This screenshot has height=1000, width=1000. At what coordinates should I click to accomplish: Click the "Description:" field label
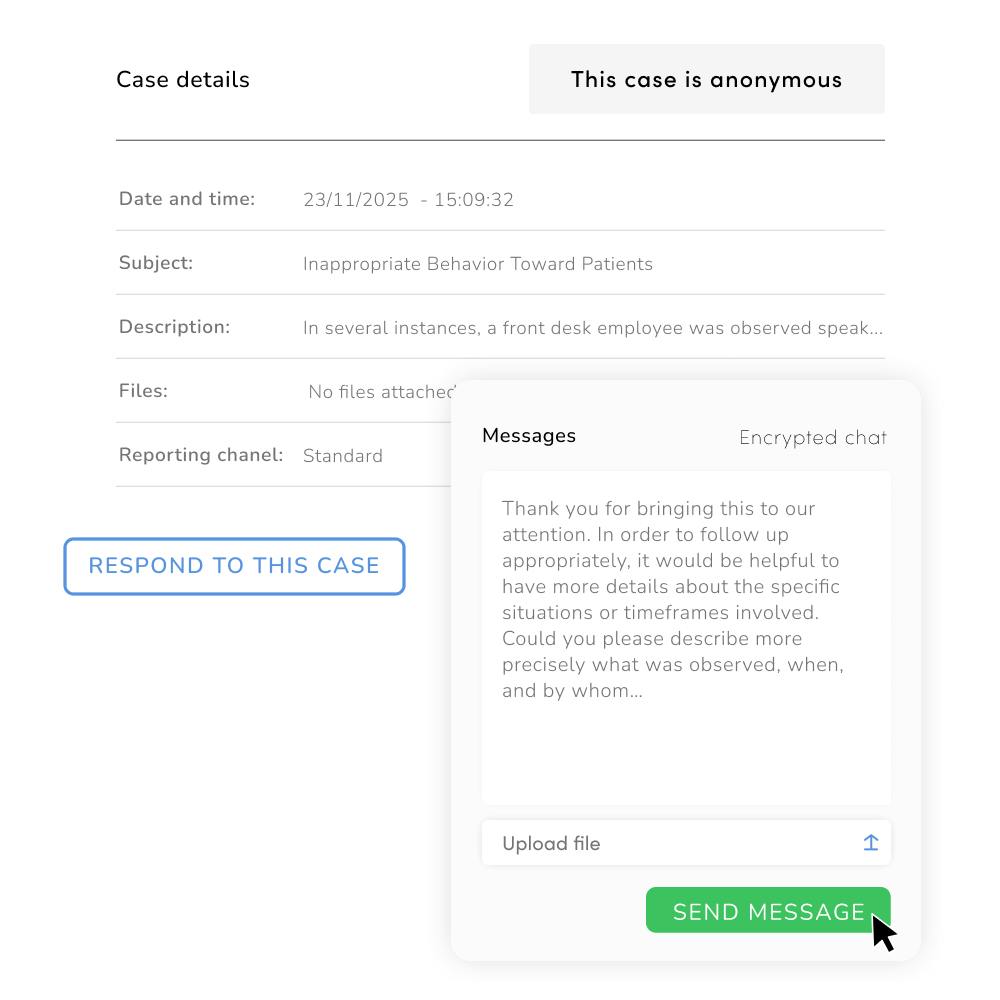174,327
